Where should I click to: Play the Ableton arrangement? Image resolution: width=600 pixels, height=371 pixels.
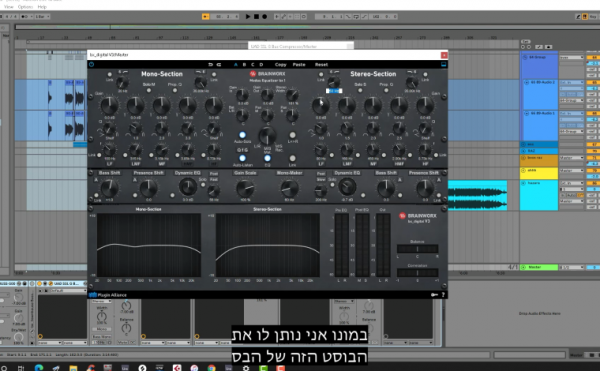tap(248, 16)
